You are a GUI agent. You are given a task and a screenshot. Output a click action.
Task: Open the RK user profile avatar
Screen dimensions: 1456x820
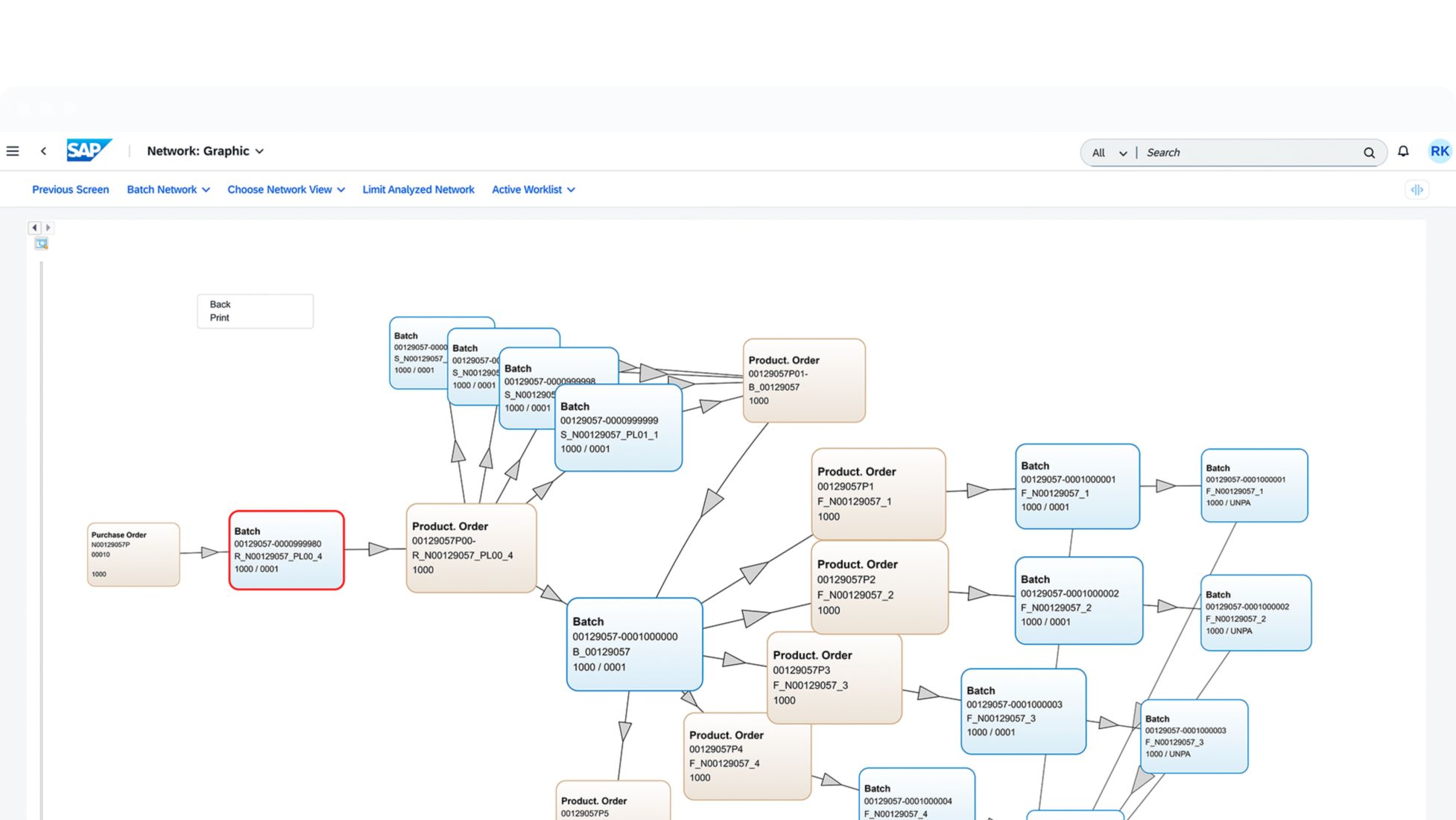point(1440,151)
